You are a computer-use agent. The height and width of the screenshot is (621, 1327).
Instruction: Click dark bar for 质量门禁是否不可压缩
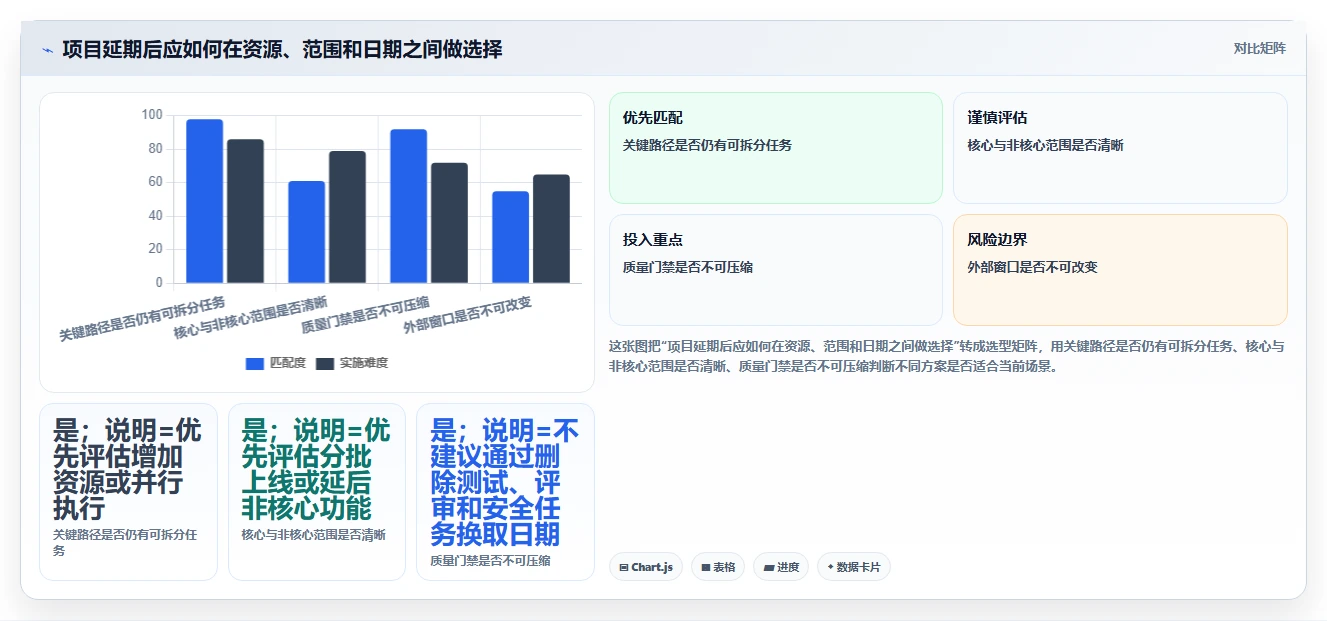point(449,223)
